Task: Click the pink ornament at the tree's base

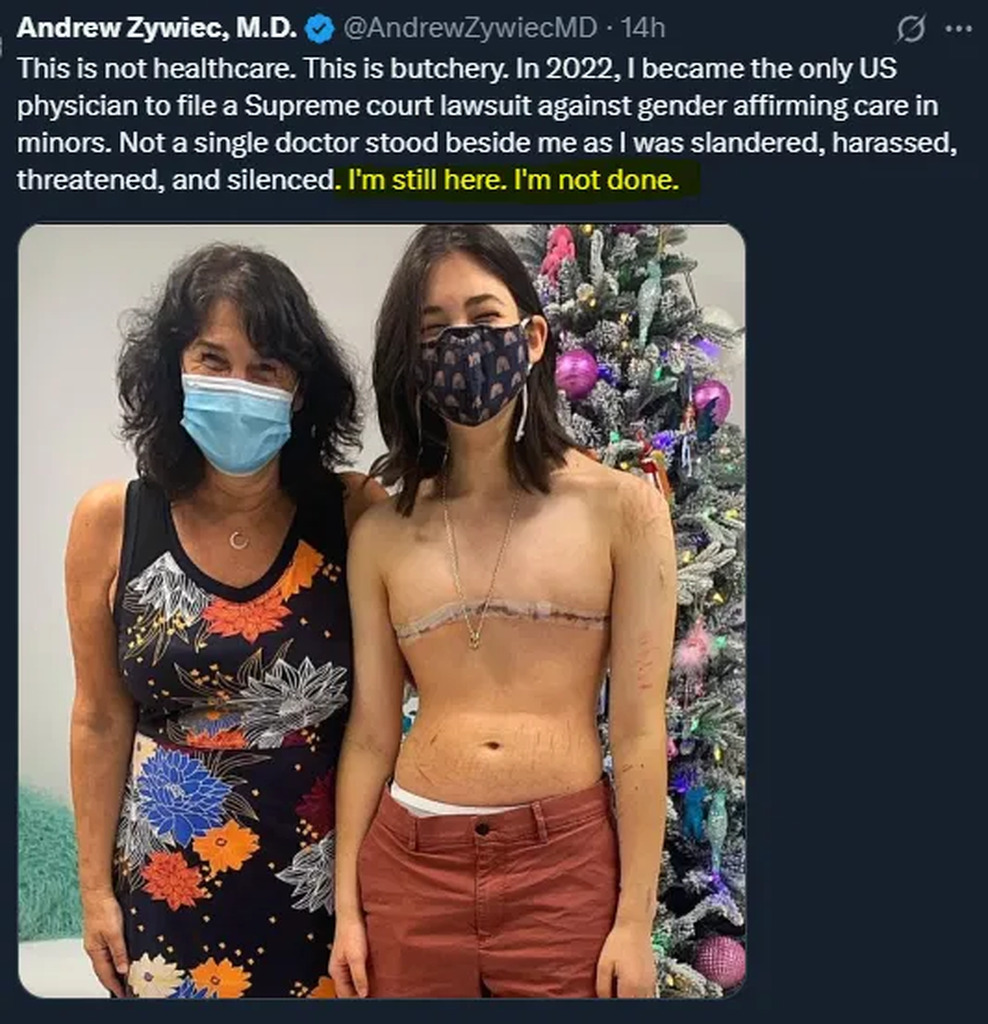Action: (720, 960)
